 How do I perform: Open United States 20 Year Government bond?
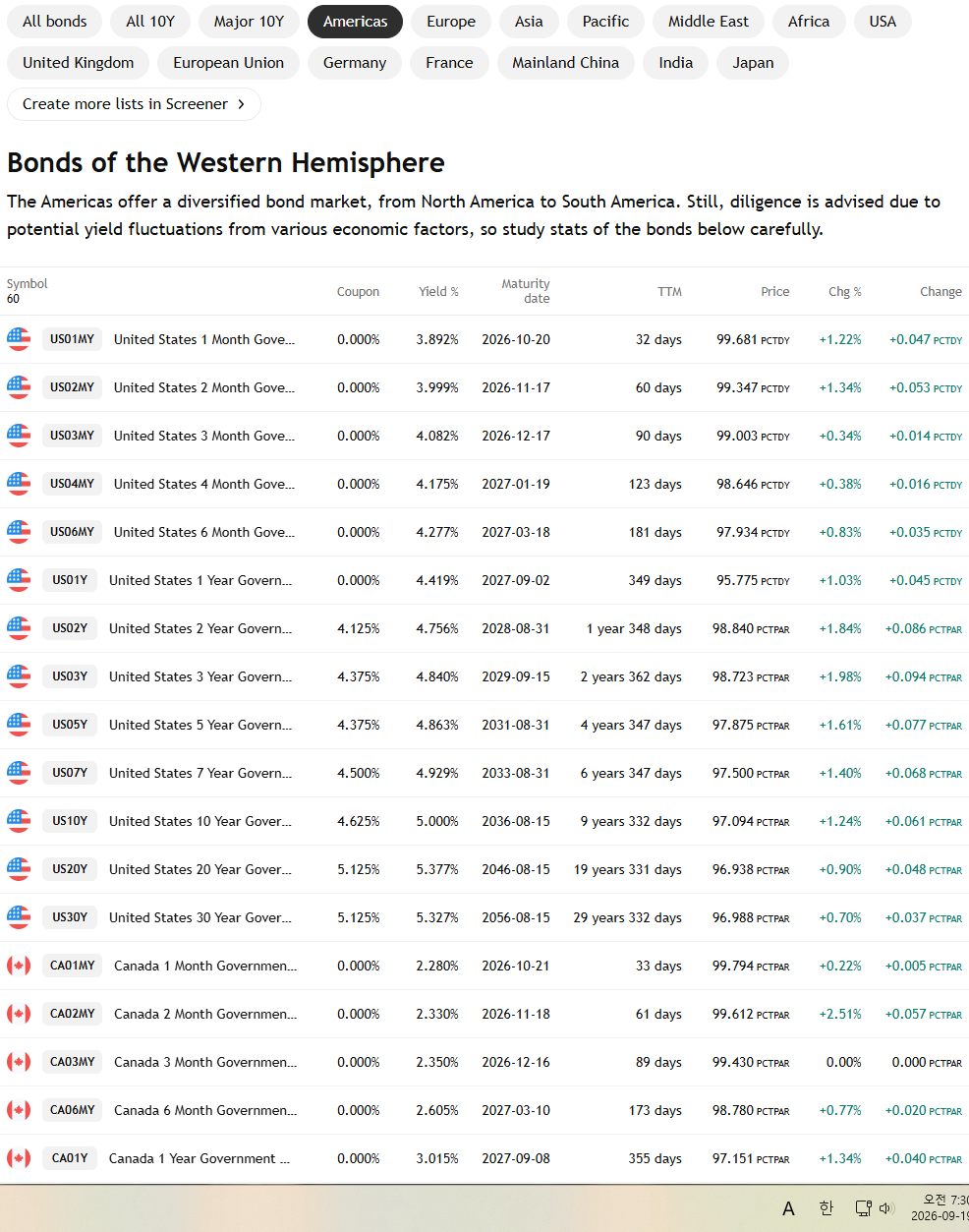pyautogui.click(x=200, y=869)
